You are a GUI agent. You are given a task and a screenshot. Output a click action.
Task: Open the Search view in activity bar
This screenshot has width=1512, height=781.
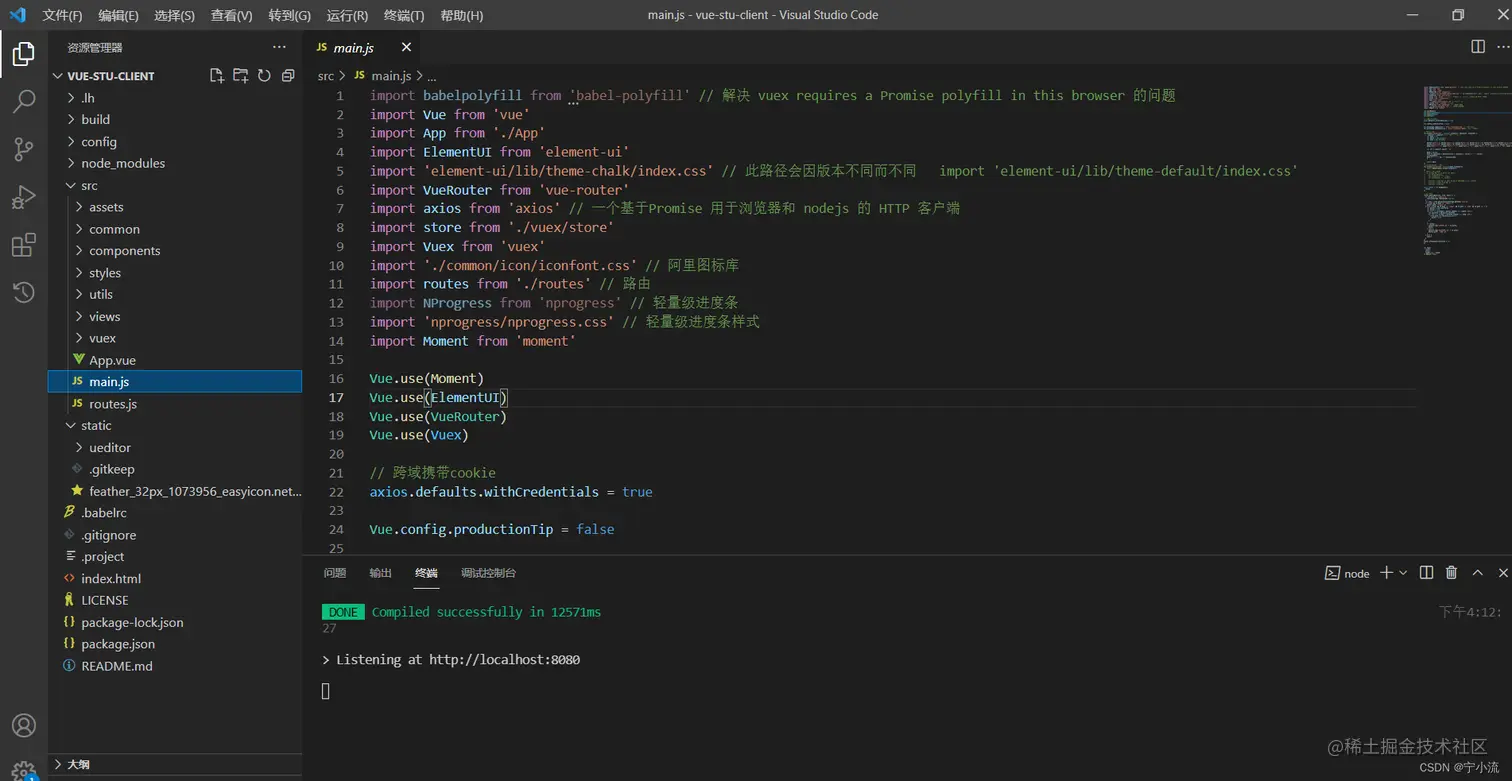[24, 101]
